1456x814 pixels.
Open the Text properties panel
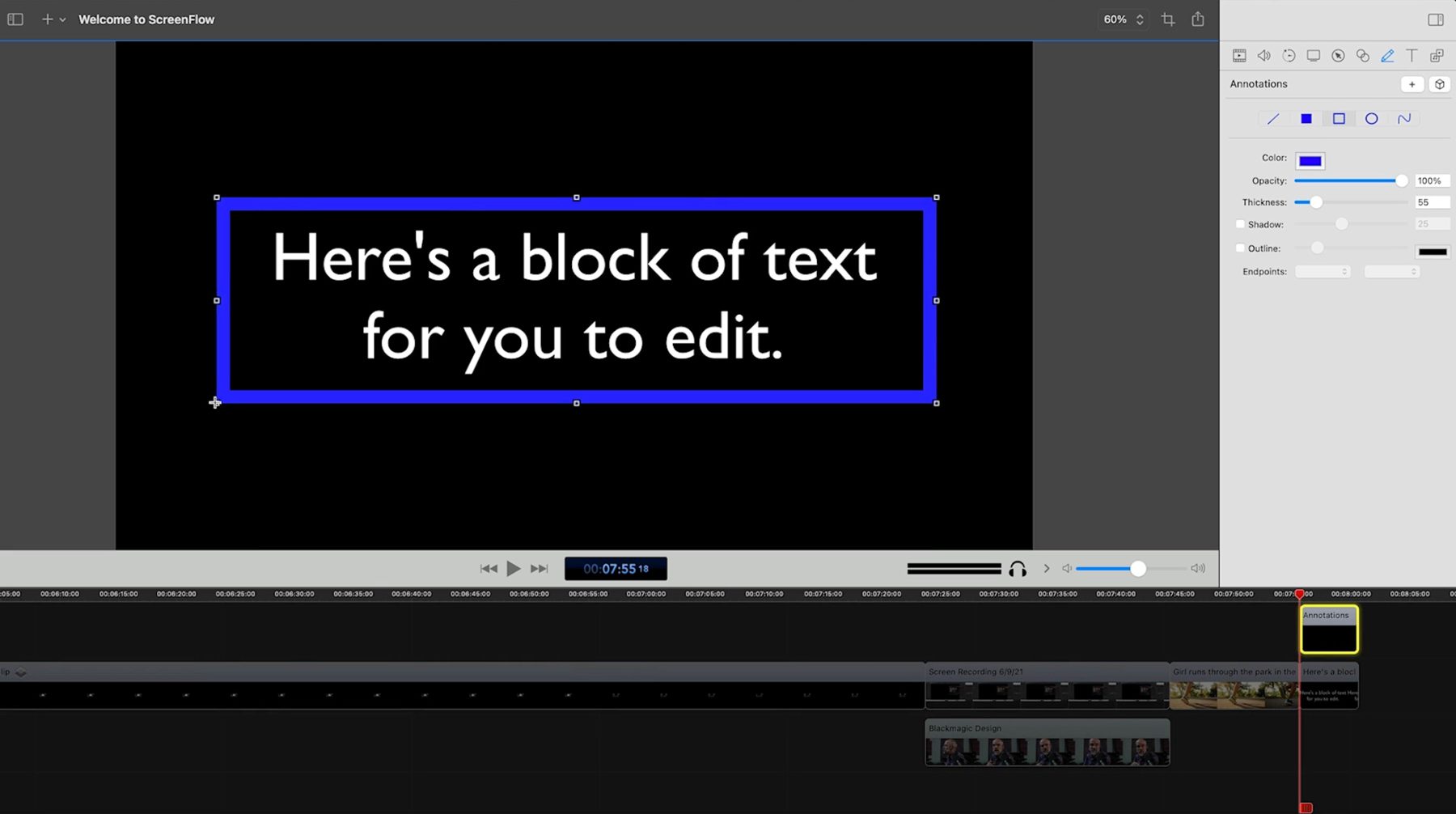(x=1412, y=55)
